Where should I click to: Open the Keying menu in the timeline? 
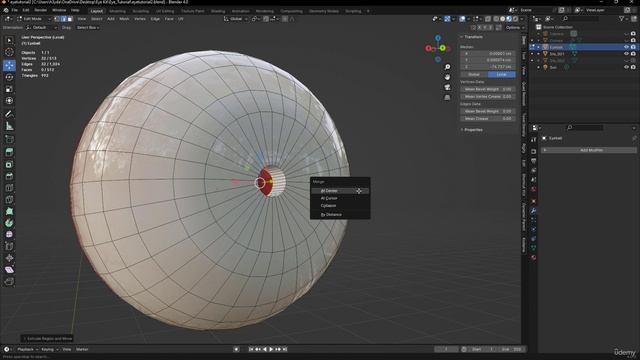pyautogui.click(x=49, y=349)
